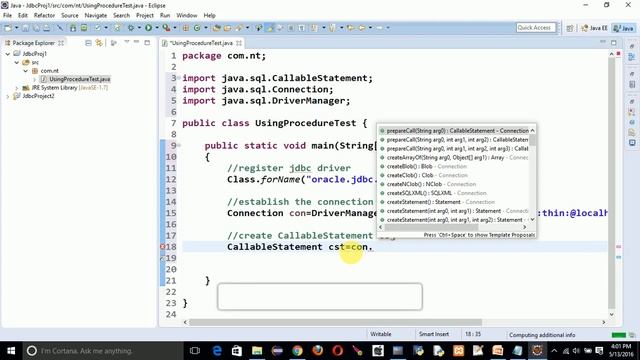Open the File menu
Image resolution: width=640 pixels, height=360 pixels.
(7, 16)
